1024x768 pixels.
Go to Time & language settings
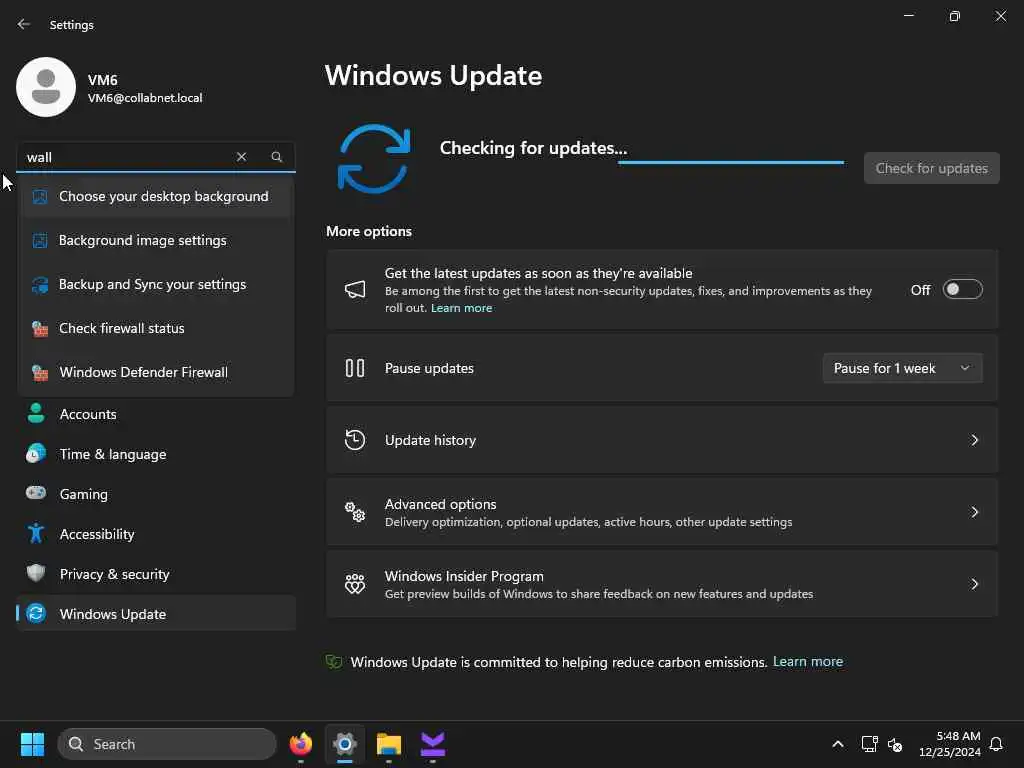point(156,454)
